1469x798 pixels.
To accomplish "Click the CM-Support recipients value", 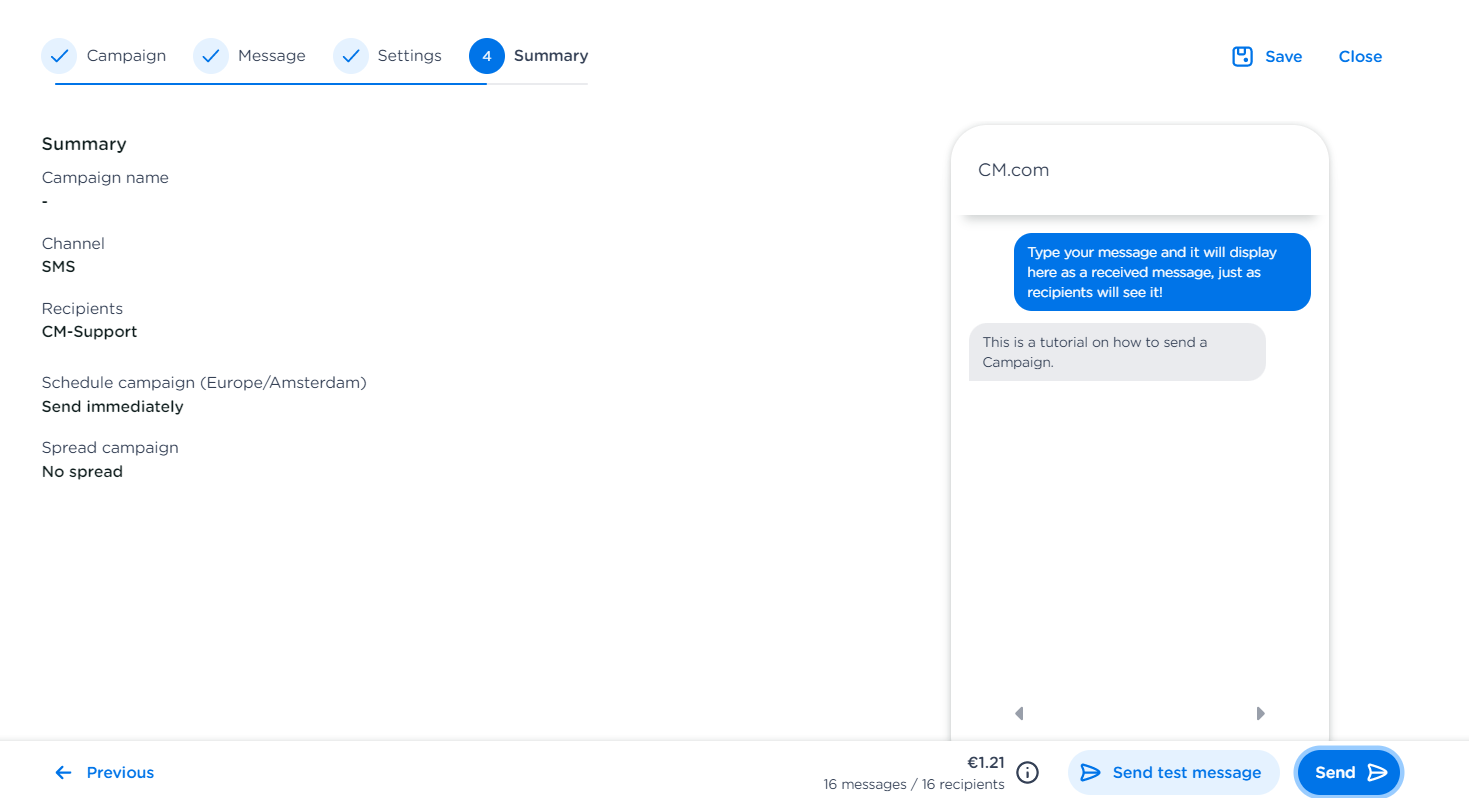I will click(x=89, y=331).
